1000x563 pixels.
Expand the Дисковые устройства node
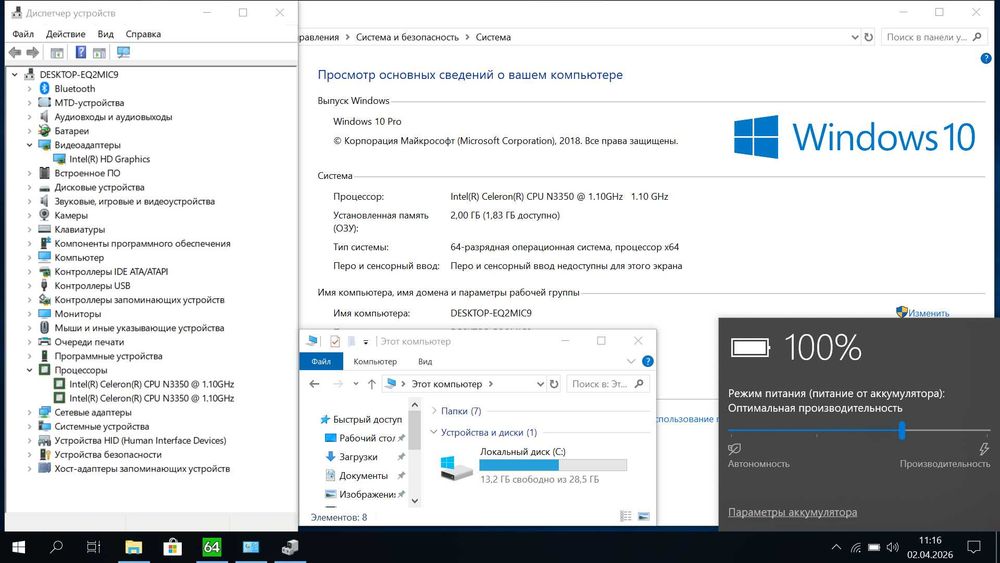(29, 187)
